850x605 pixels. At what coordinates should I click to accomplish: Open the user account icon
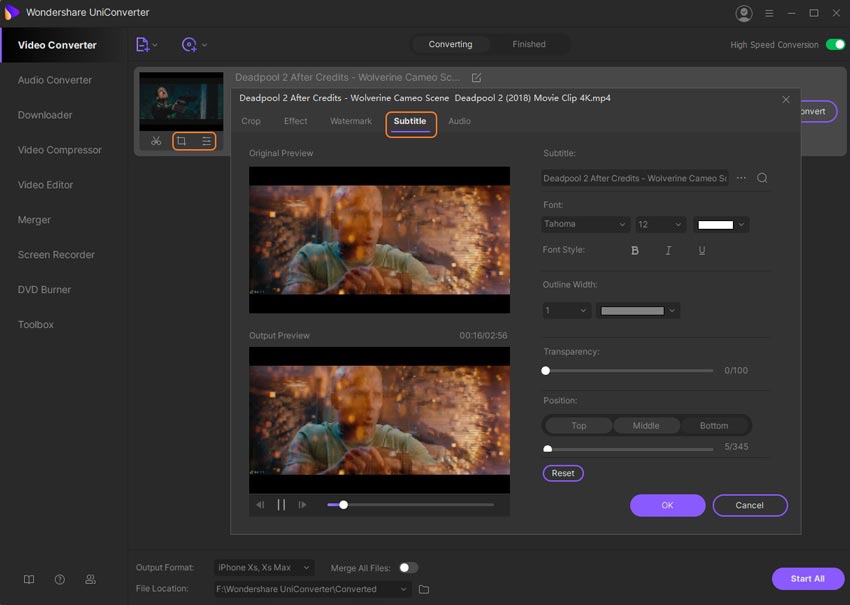(x=744, y=13)
